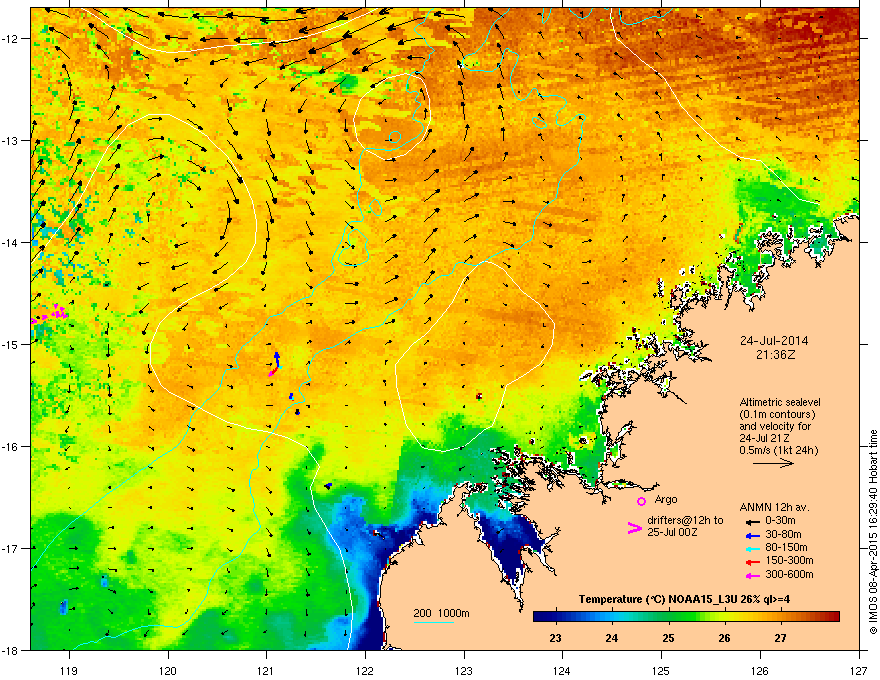Click the 21:36Z time label
880x680 pixels.
pyautogui.click(x=776, y=355)
